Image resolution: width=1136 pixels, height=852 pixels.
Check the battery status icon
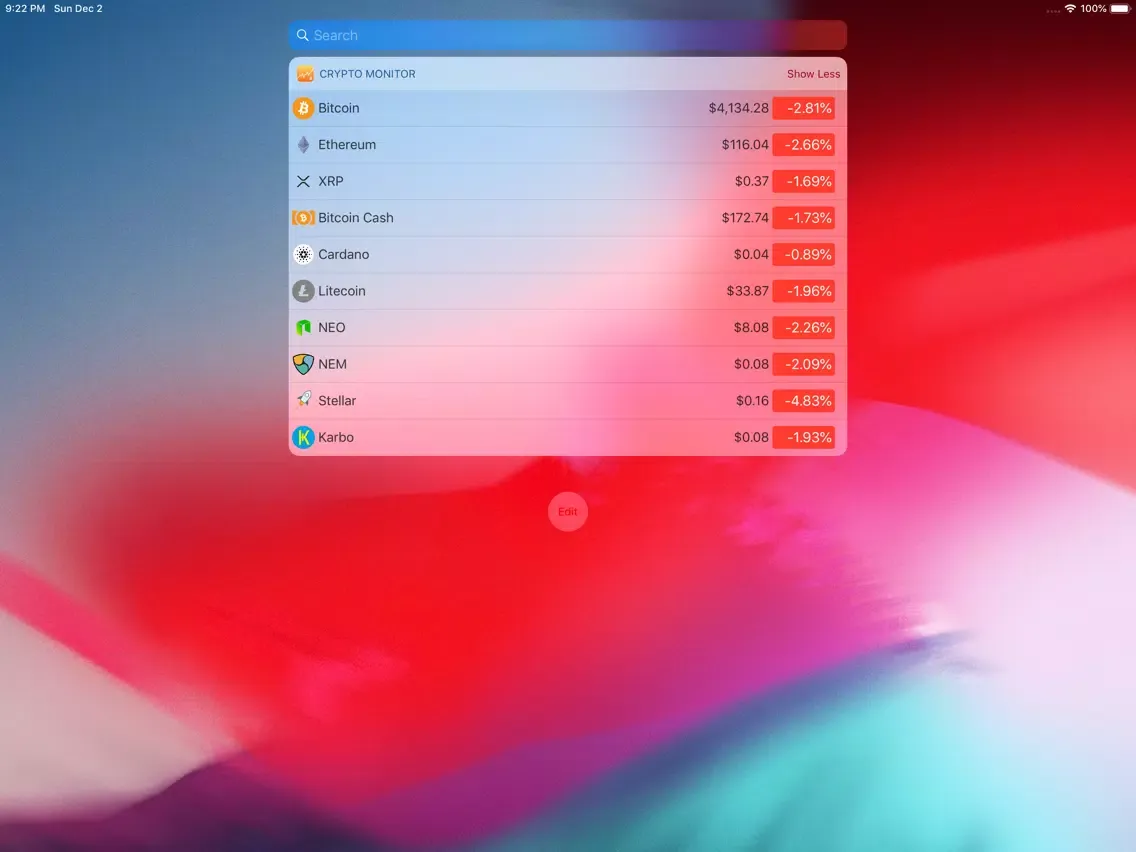click(x=1120, y=9)
